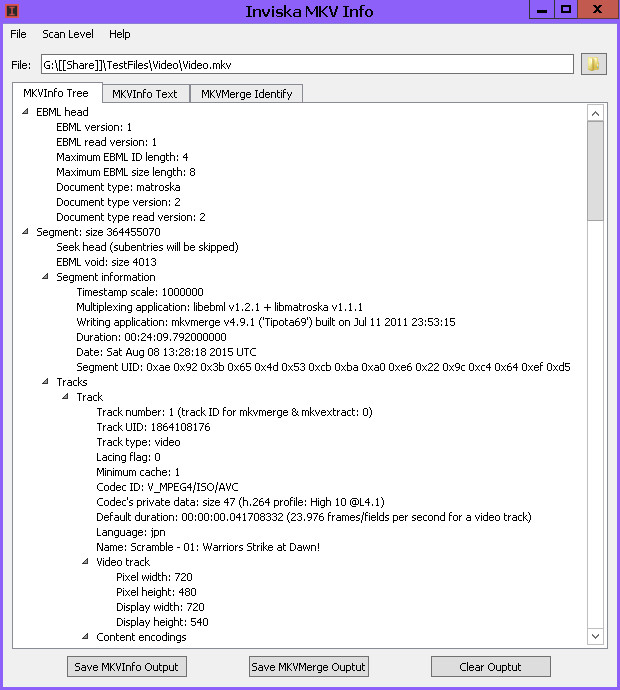Image resolution: width=620 pixels, height=690 pixels.
Task: Select the 'EBML read version: 1' row
Action: coord(106,142)
